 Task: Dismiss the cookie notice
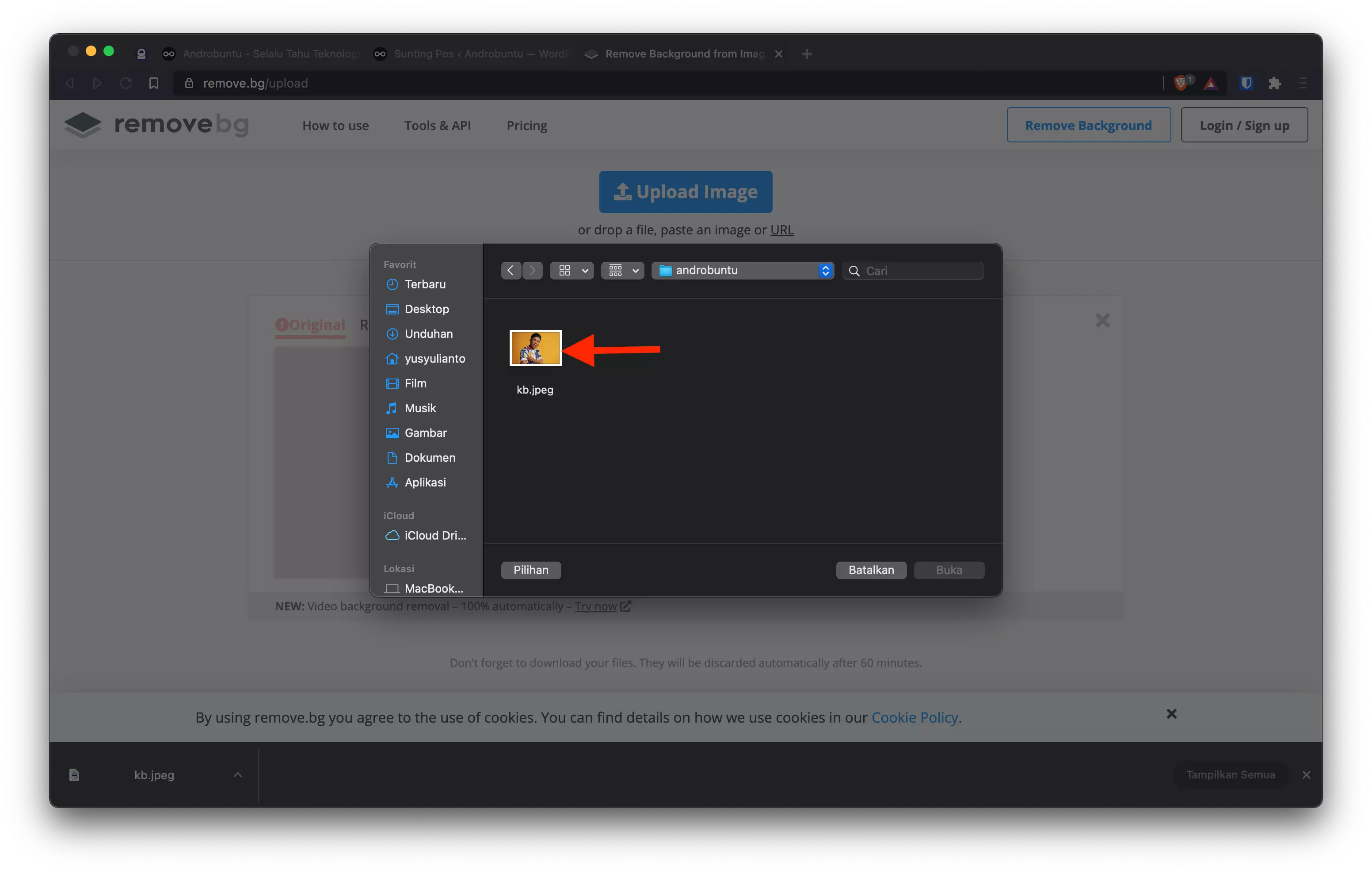point(1171,714)
